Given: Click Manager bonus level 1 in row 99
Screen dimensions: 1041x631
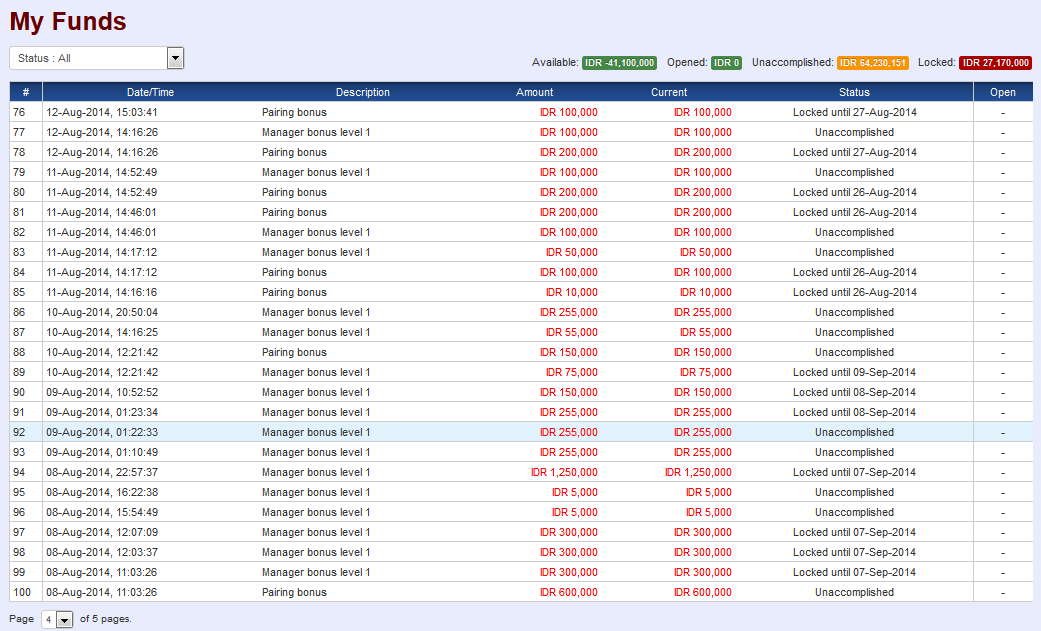Looking at the screenshot, I should [316, 572].
